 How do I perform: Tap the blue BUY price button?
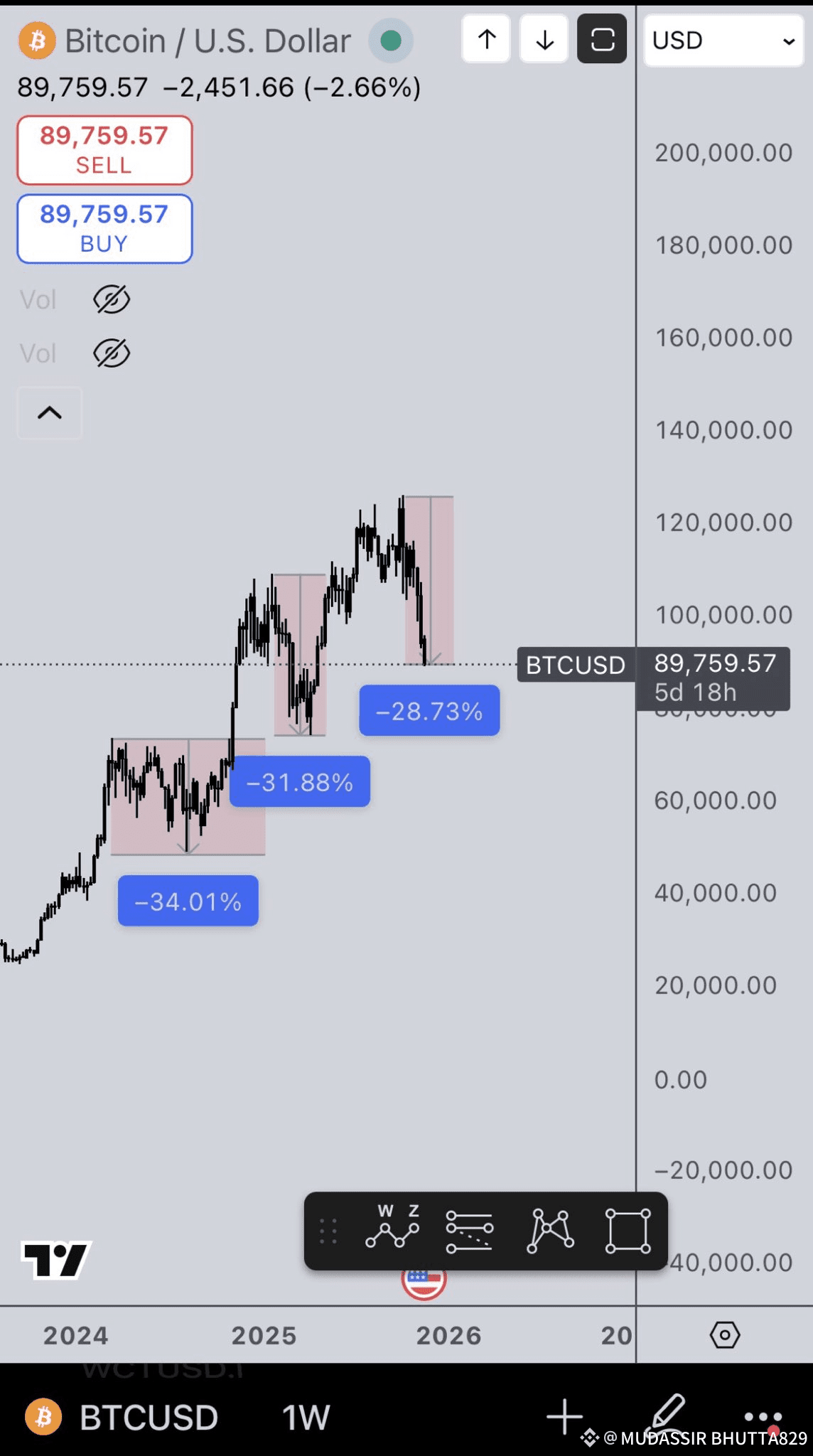(x=104, y=228)
